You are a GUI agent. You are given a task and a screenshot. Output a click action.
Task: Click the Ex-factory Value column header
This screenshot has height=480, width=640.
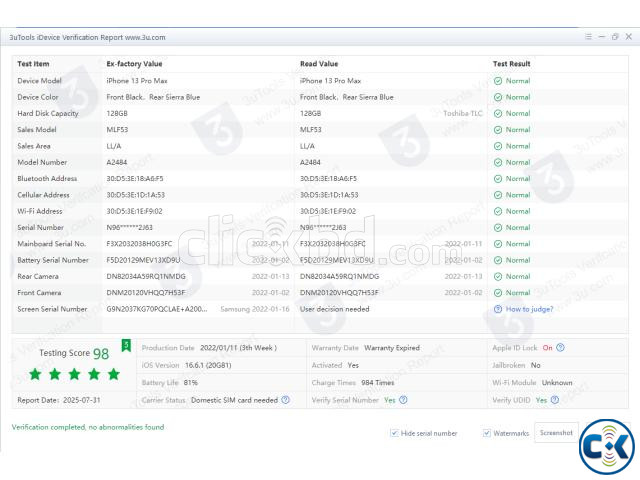click(x=134, y=64)
